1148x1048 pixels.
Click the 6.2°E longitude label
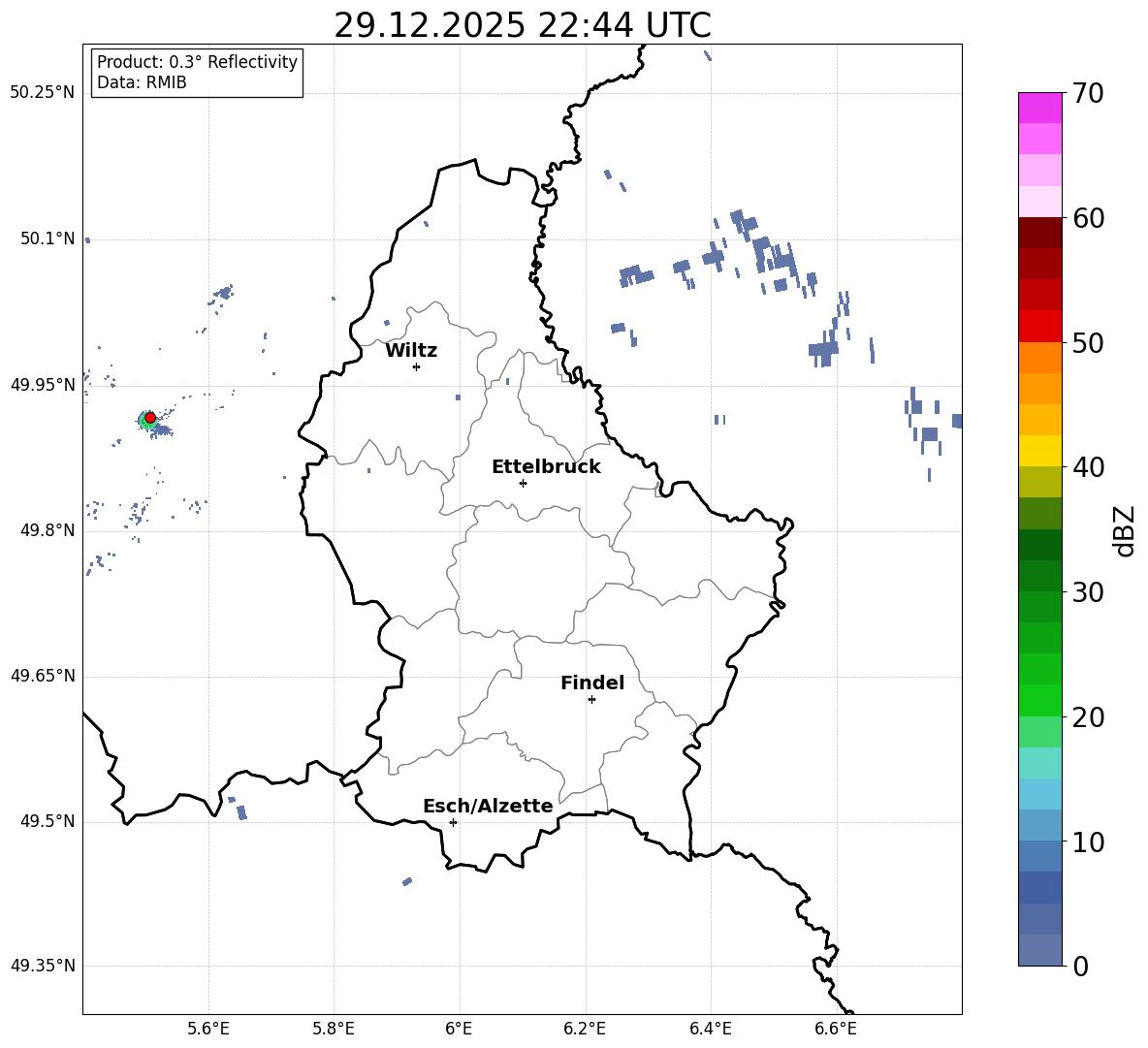coord(585,1029)
